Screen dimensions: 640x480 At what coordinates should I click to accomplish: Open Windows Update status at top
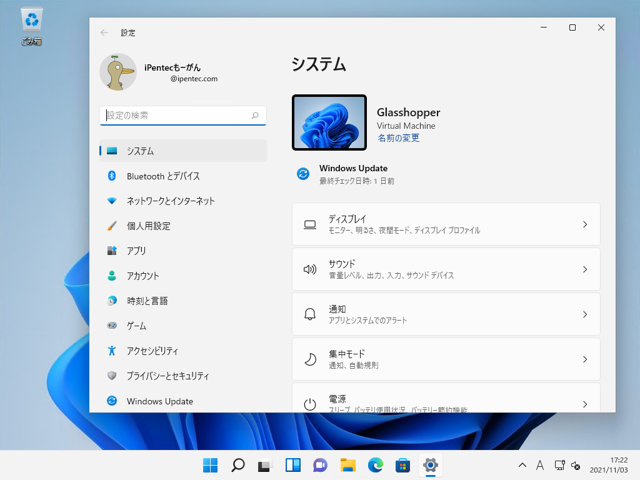[345, 174]
